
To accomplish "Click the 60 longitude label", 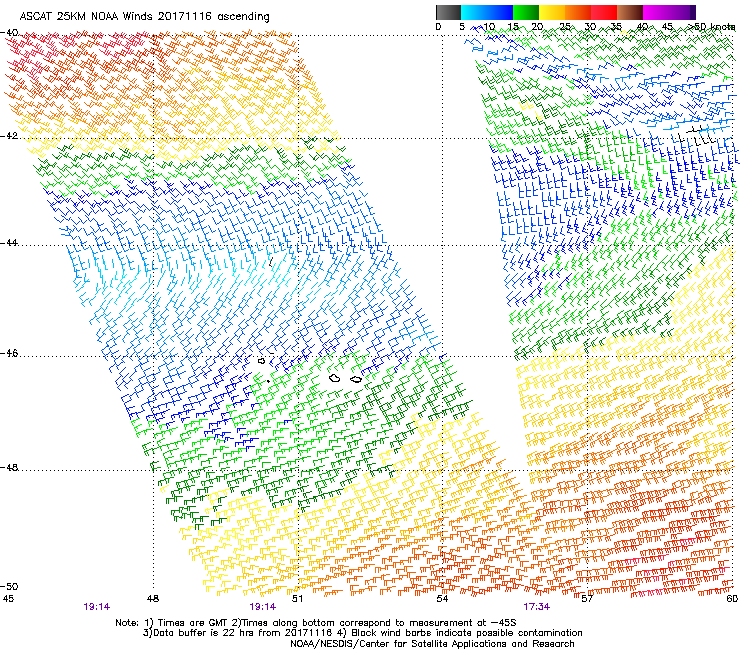I will [732, 599].
